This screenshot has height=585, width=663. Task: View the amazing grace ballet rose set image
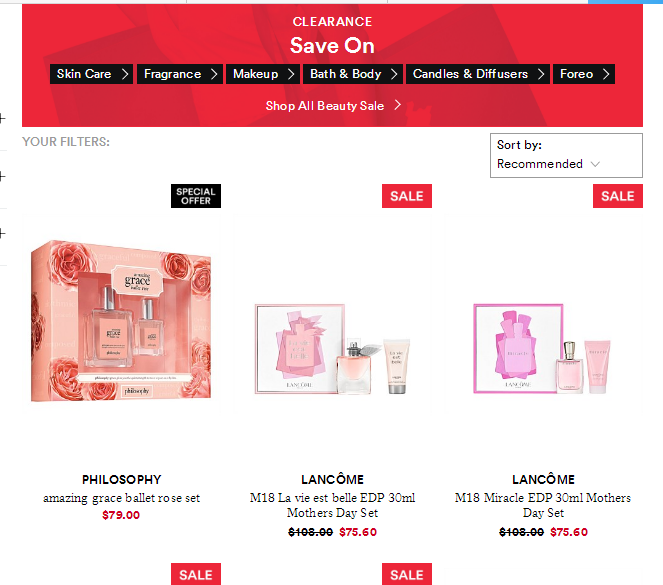click(x=121, y=320)
